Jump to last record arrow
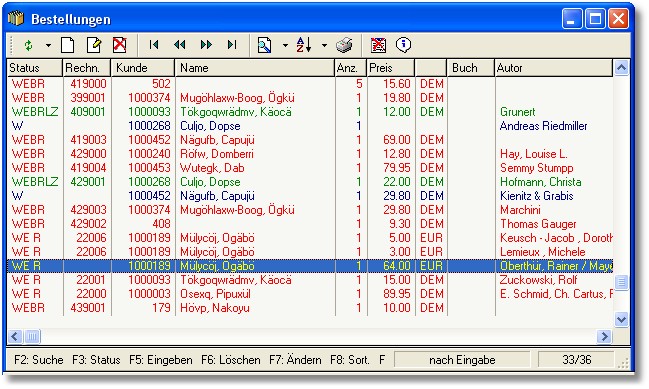The height and width of the screenshot is (389, 649). 232,45
